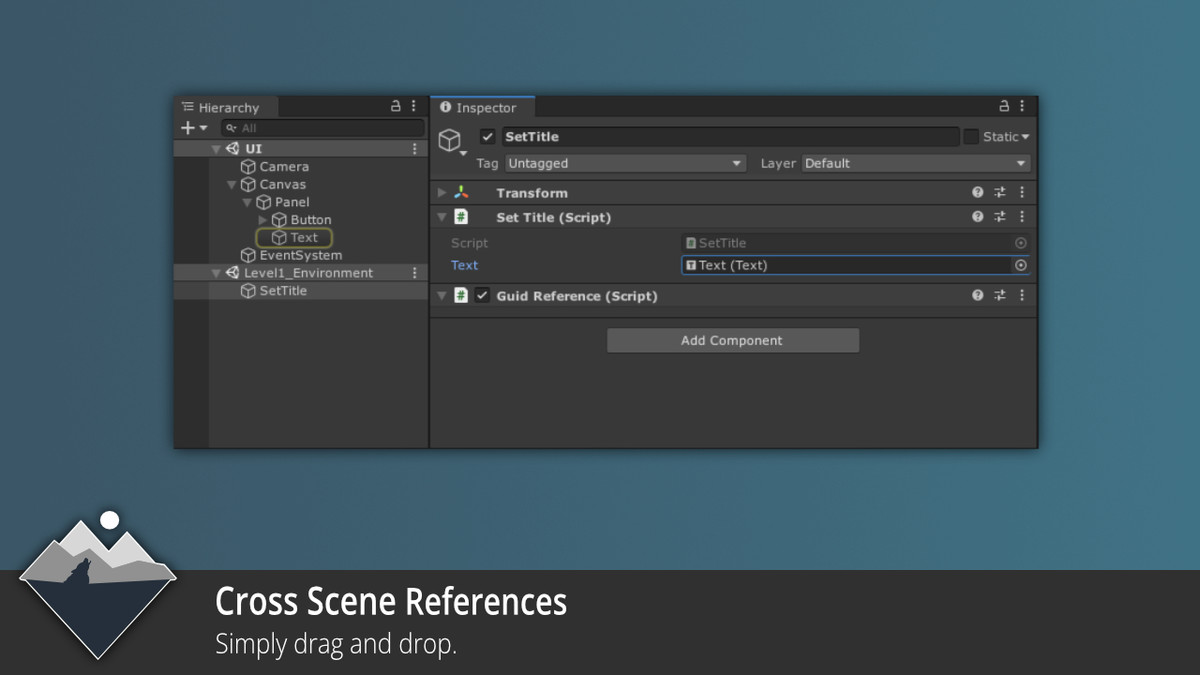Open the Hierarchy panel options menu

point(414,105)
